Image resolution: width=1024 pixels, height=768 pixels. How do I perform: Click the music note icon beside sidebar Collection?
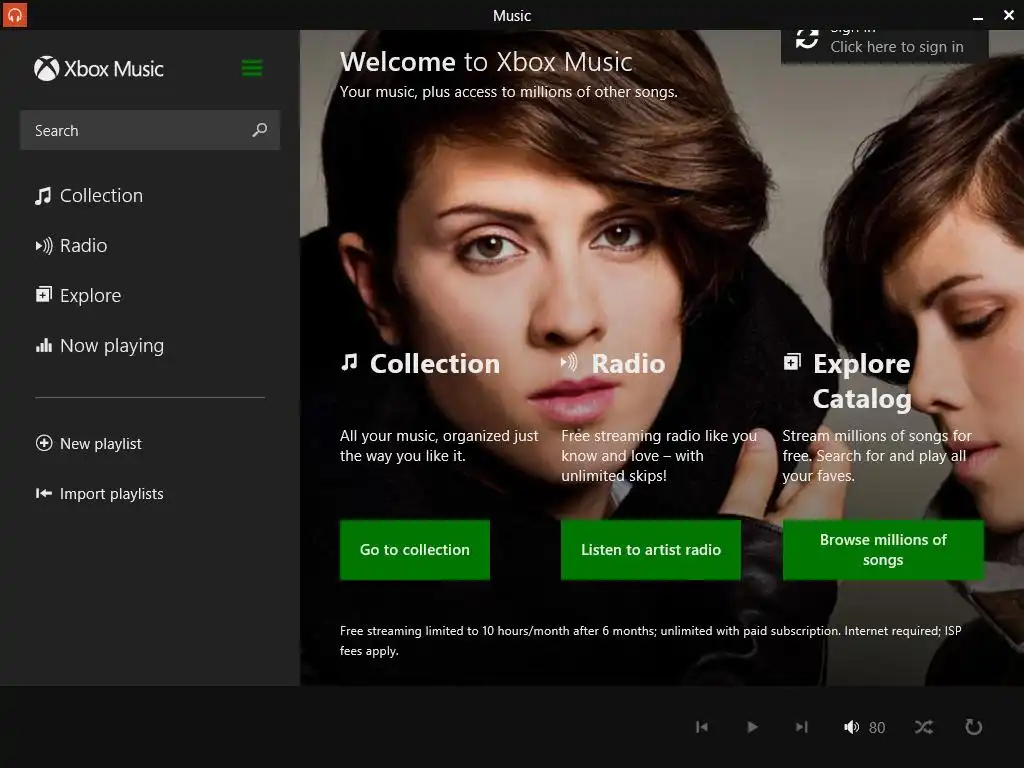pyautogui.click(x=43, y=196)
